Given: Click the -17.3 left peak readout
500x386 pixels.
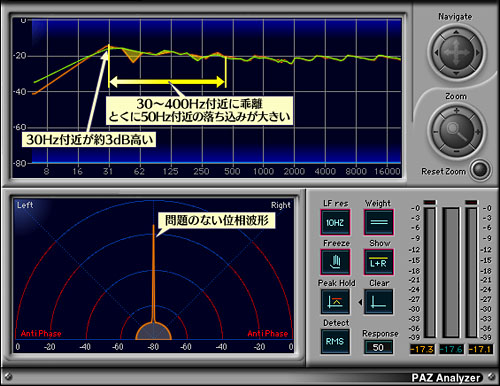Looking at the screenshot, I should 422,349.
